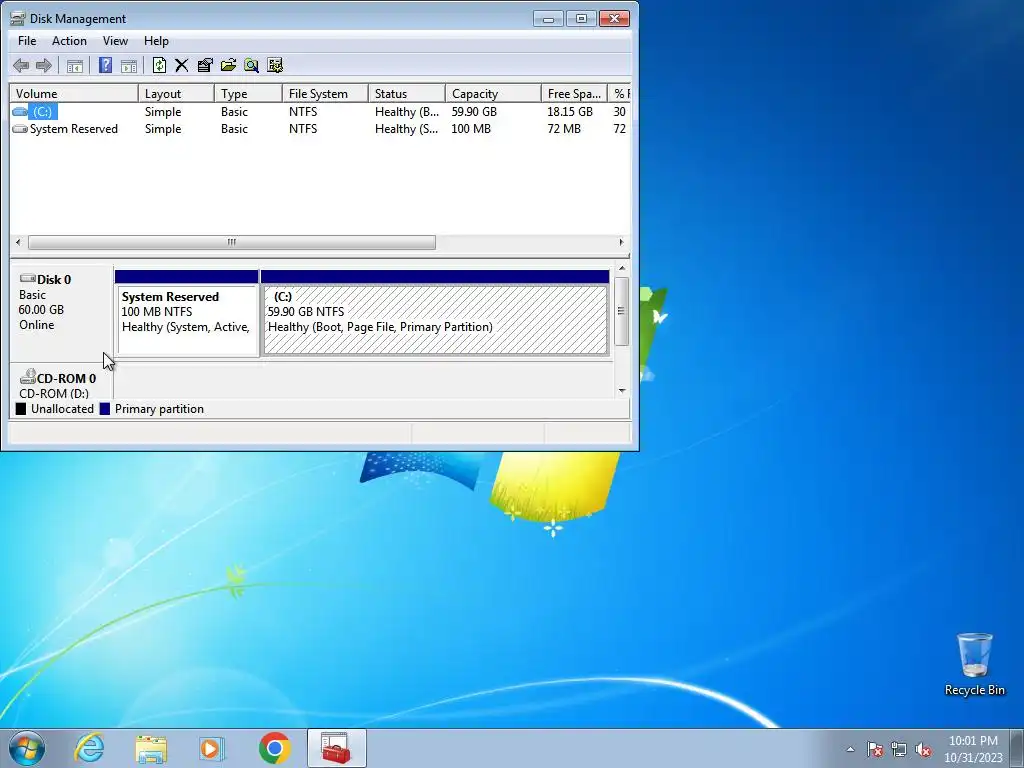Select the Disk 0 label panel
This screenshot has height=768, width=1024.
[x=61, y=312]
